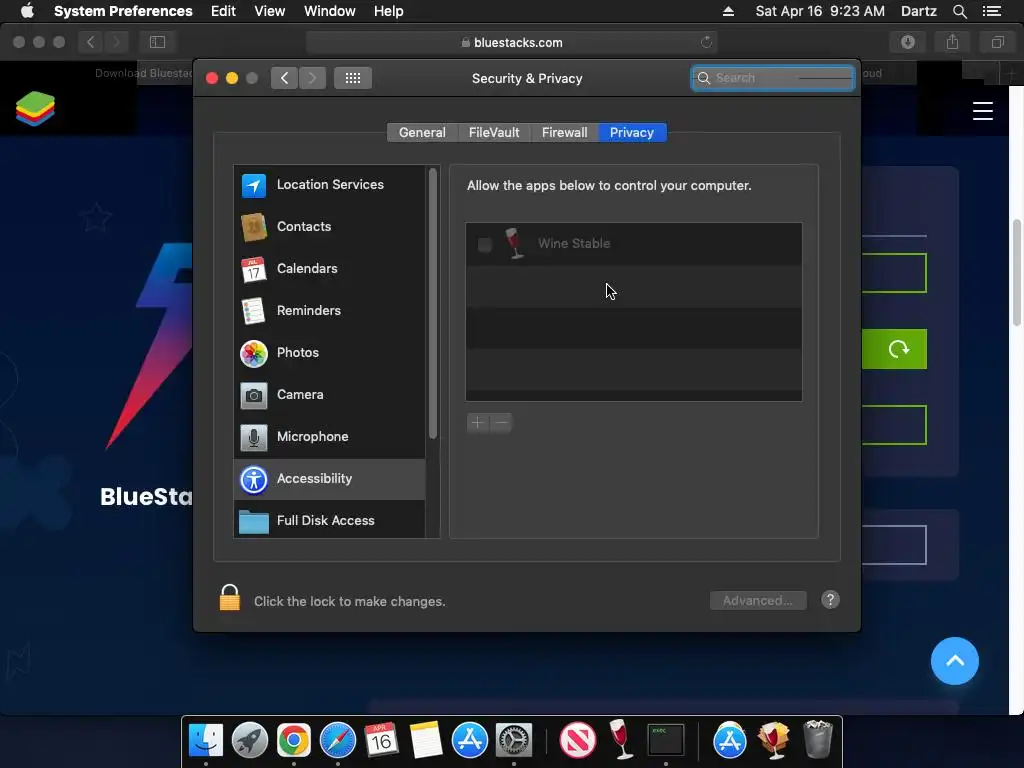Select the Contacts book icon
The height and width of the screenshot is (768, 1024).
tap(253, 227)
